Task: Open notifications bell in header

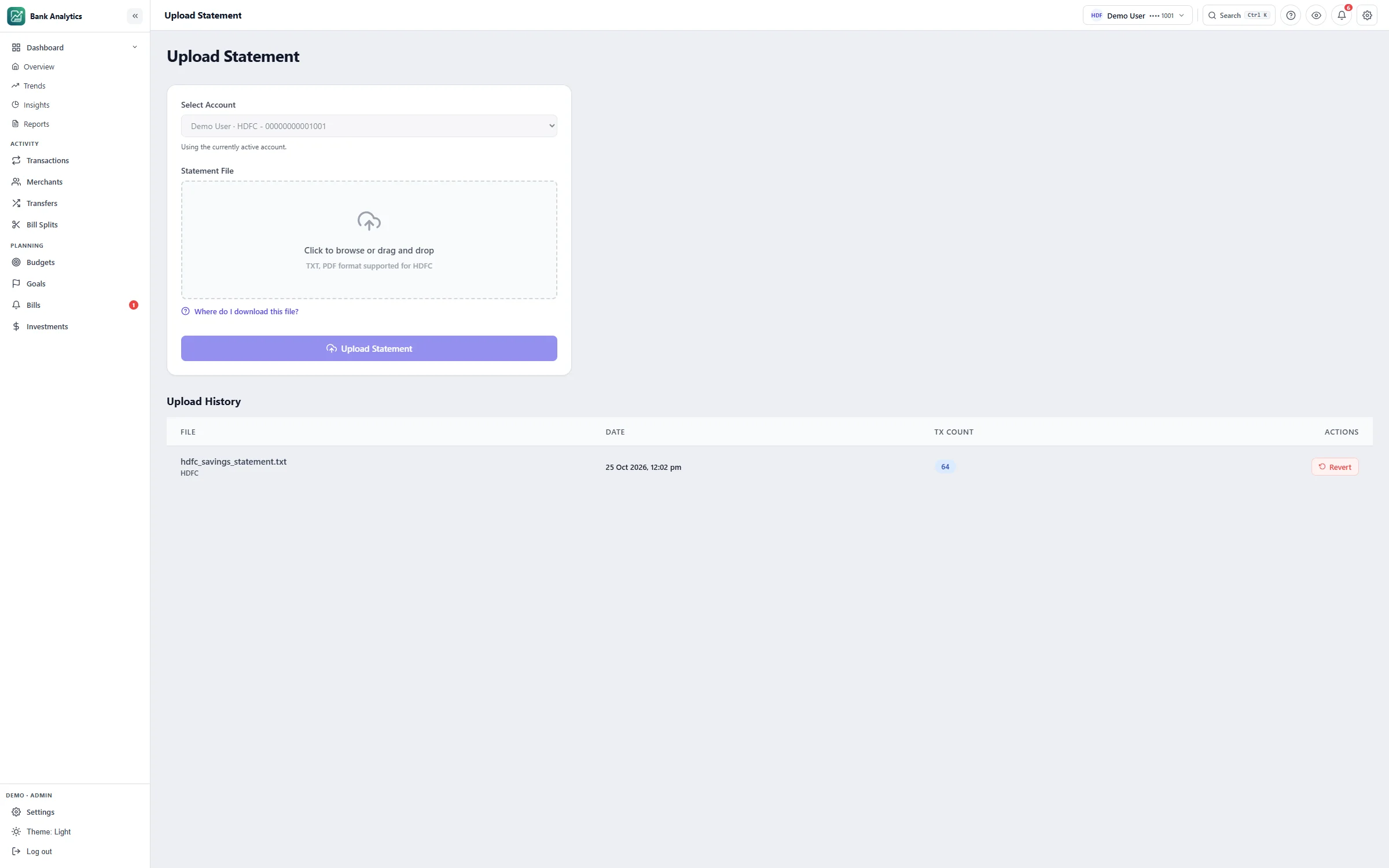Action: click(1342, 16)
